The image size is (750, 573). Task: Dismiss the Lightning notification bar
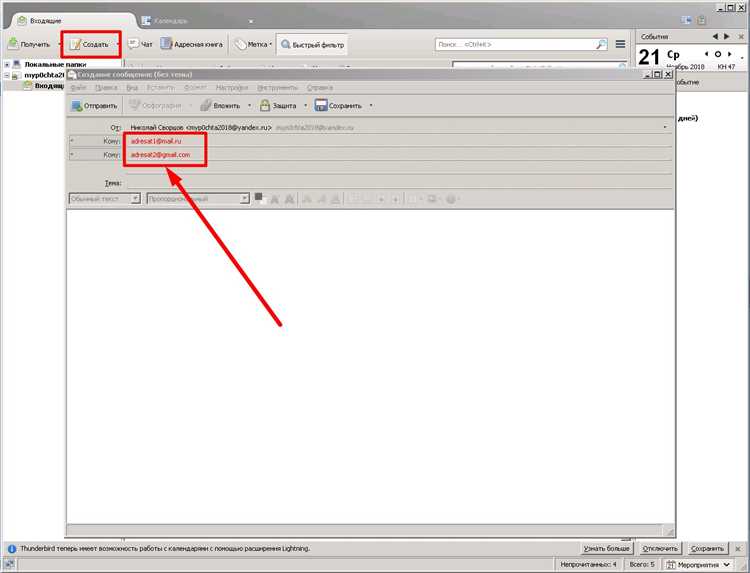point(738,548)
